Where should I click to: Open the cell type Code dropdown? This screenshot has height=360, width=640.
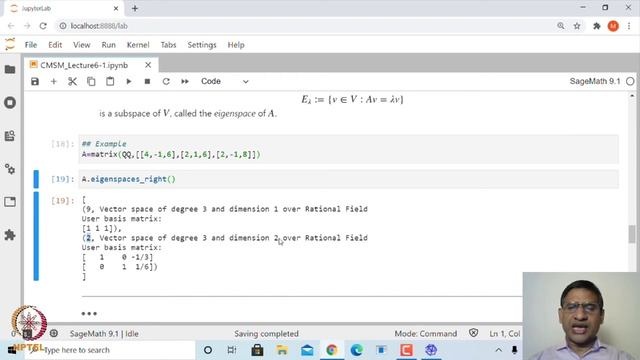pyautogui.click(x=224, y=82)
